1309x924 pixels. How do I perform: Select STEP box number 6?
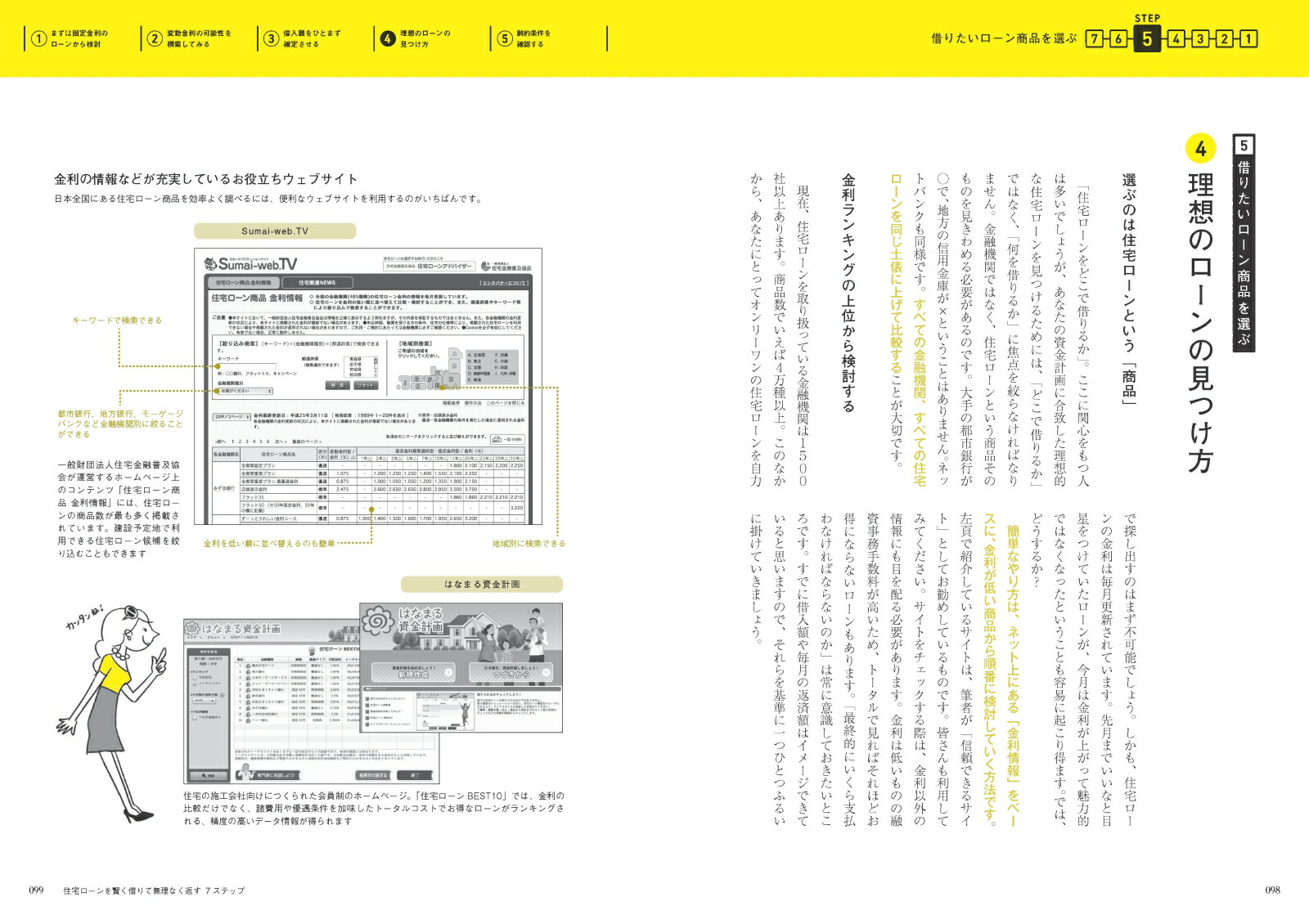1118,38
